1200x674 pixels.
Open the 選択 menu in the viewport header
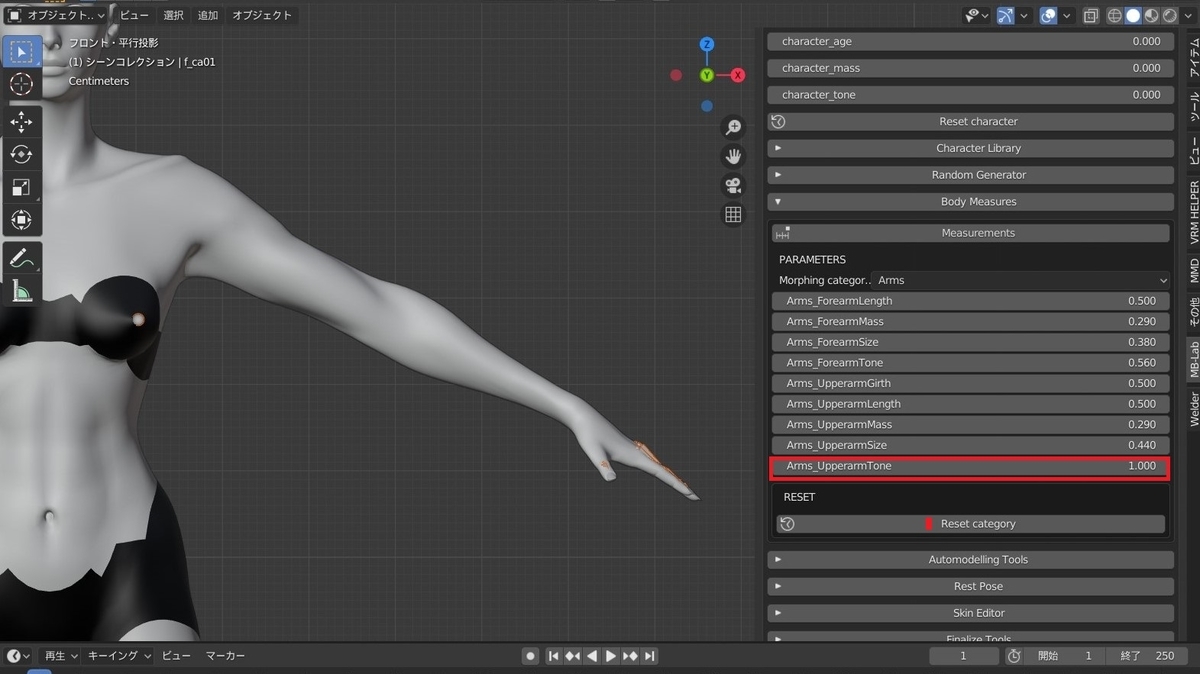click(173, 15)
